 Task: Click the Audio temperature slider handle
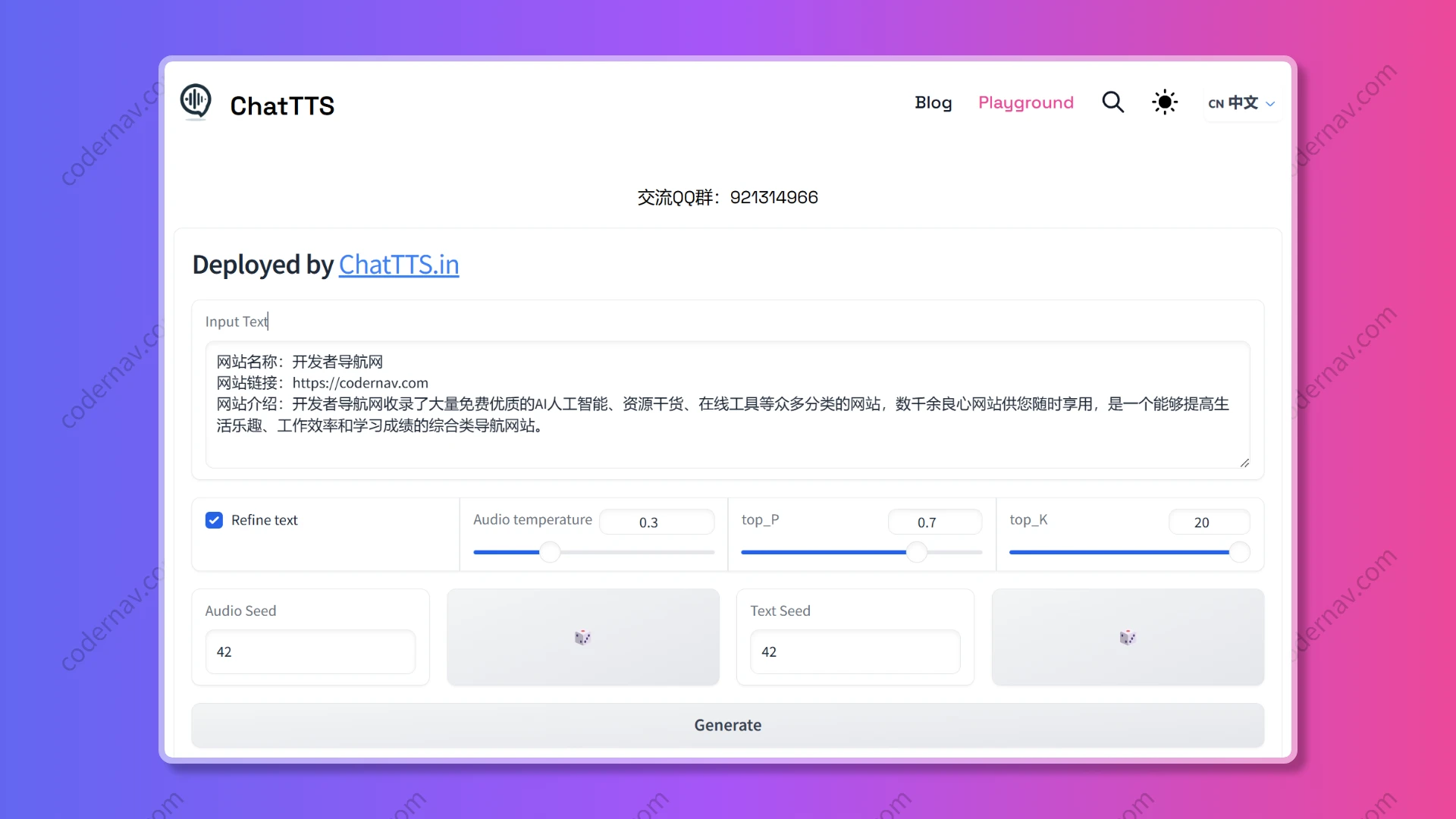(550, 552)
